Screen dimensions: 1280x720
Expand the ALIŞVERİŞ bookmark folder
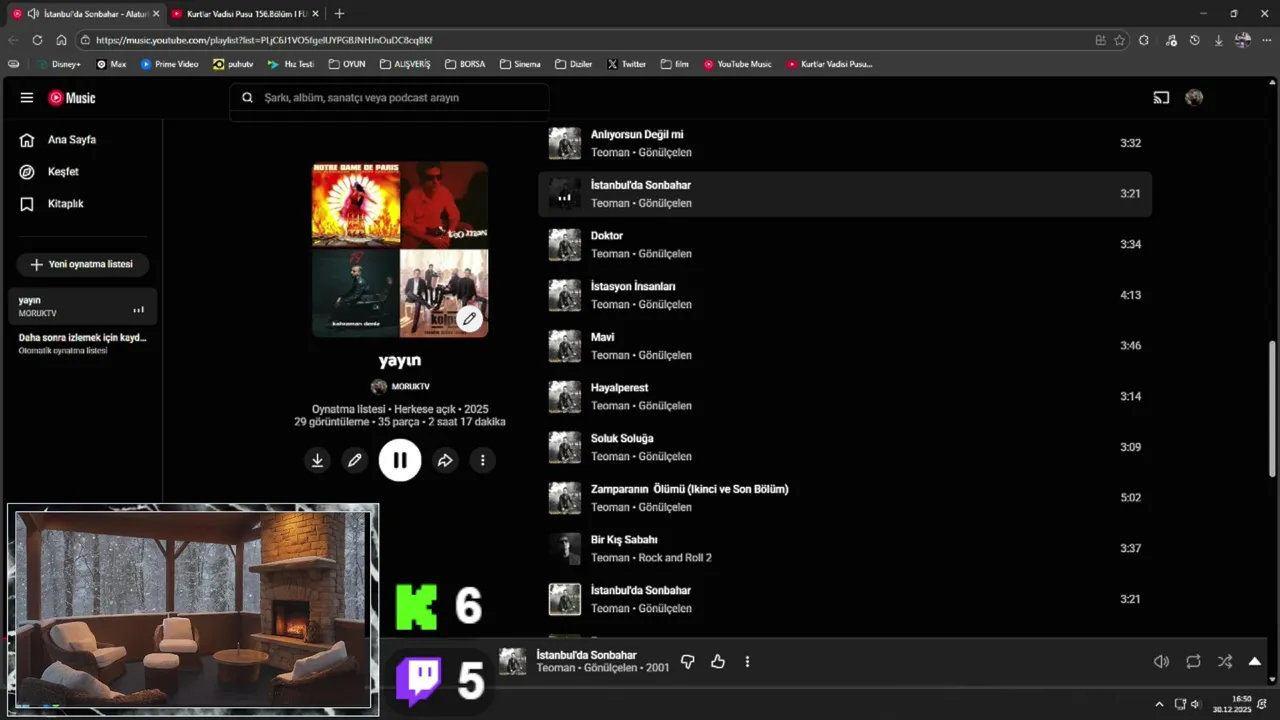pos(405,64)
